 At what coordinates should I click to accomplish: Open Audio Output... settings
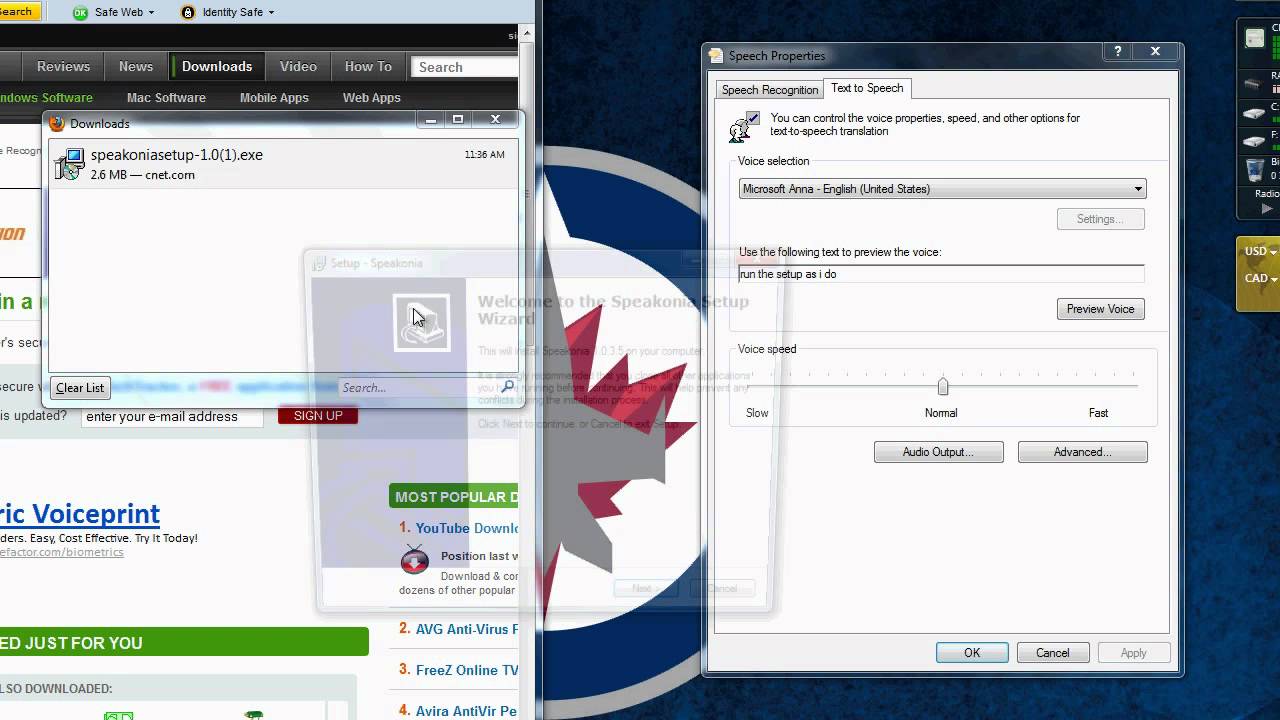tap(938, 452)
